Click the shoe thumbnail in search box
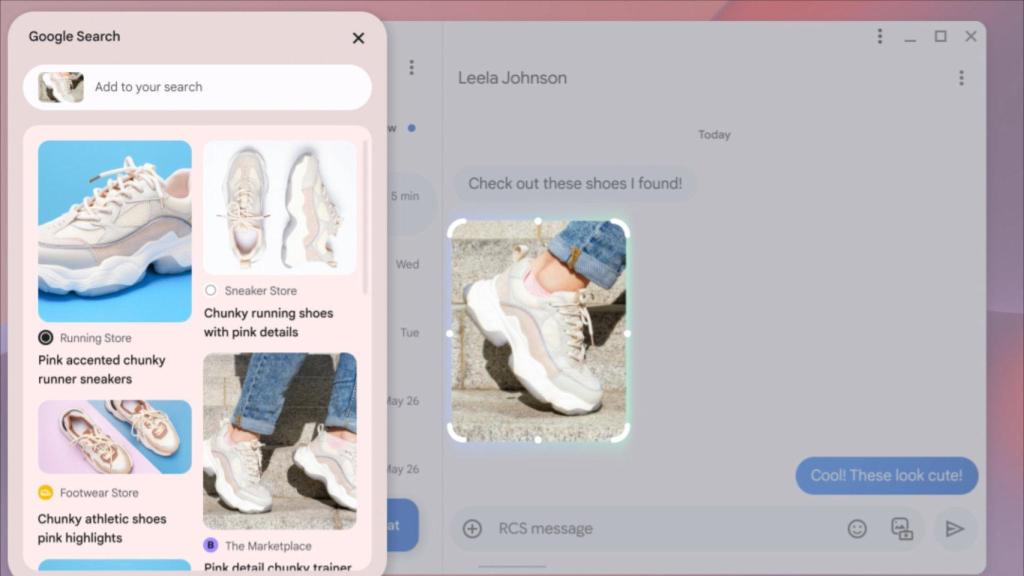This screenshot has height=576, width=1024. pos(61,87)
